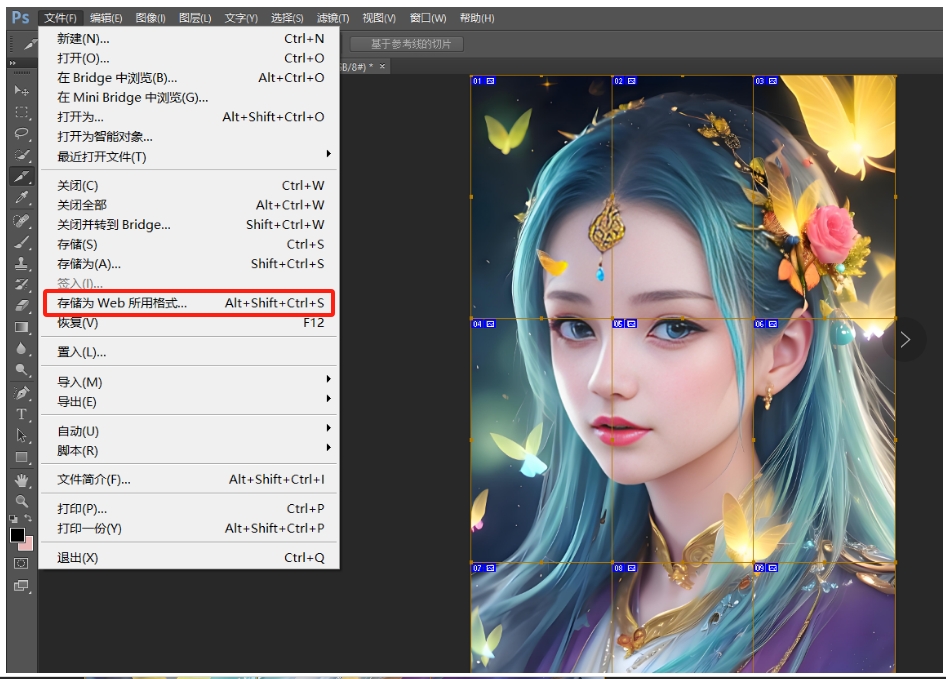This screenshot has height=679, width=946.
Task: Toggle Quick Mask mode
Action: click(21, 563)
